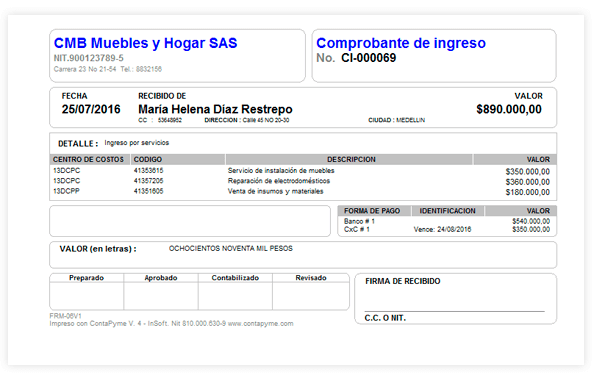Image resolution: width=596 pixels, height=383 pixels.
Task: Click the address line Carrera 23 No 21-54
Action: pyautogui.click(x=85, y=69)
